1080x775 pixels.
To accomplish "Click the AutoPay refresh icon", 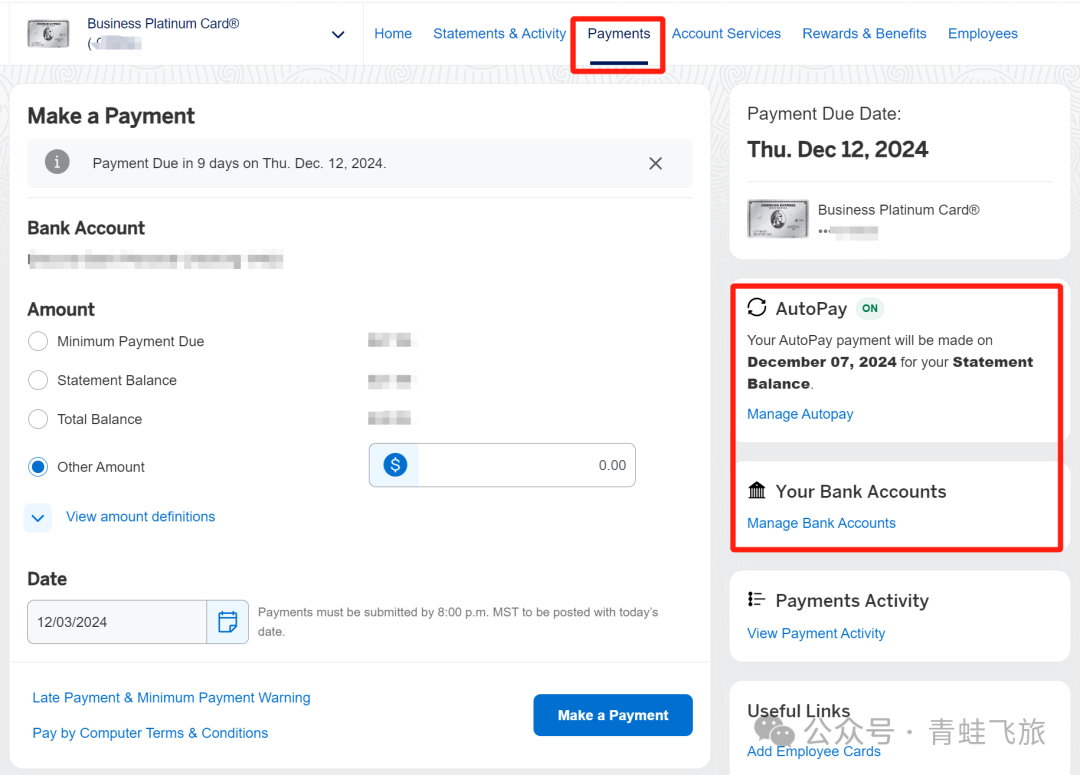I will click(757, 308).
